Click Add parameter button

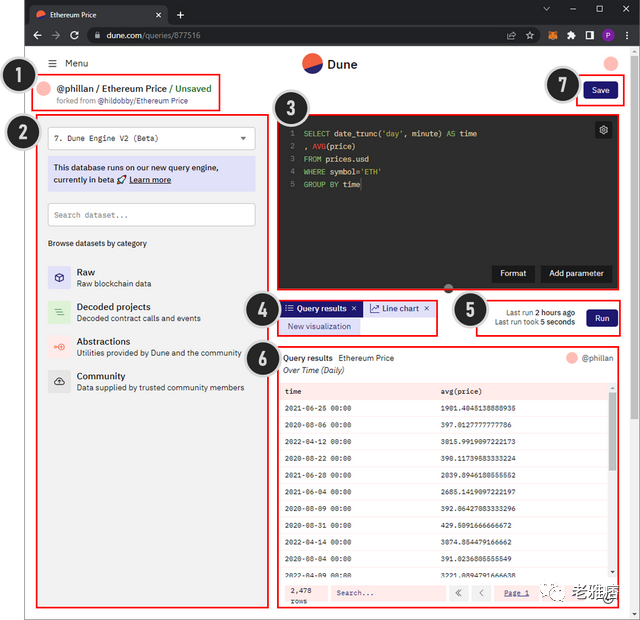576,273
